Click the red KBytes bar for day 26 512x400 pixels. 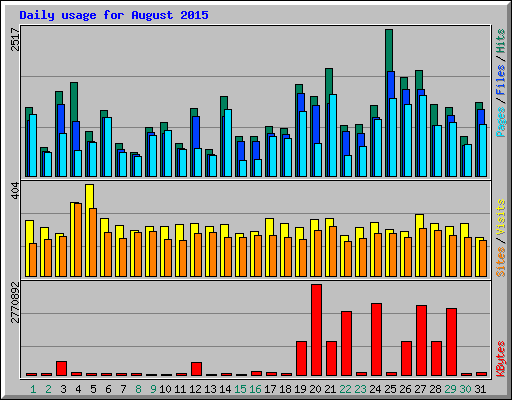coord(406,358)
